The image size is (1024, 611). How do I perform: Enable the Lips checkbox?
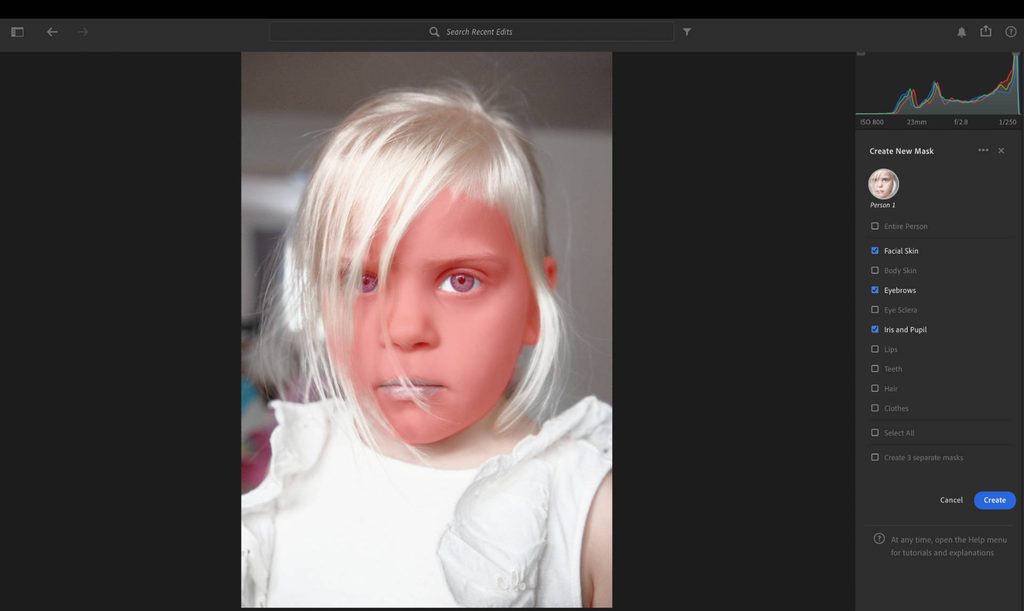click(x=874, y=349)
